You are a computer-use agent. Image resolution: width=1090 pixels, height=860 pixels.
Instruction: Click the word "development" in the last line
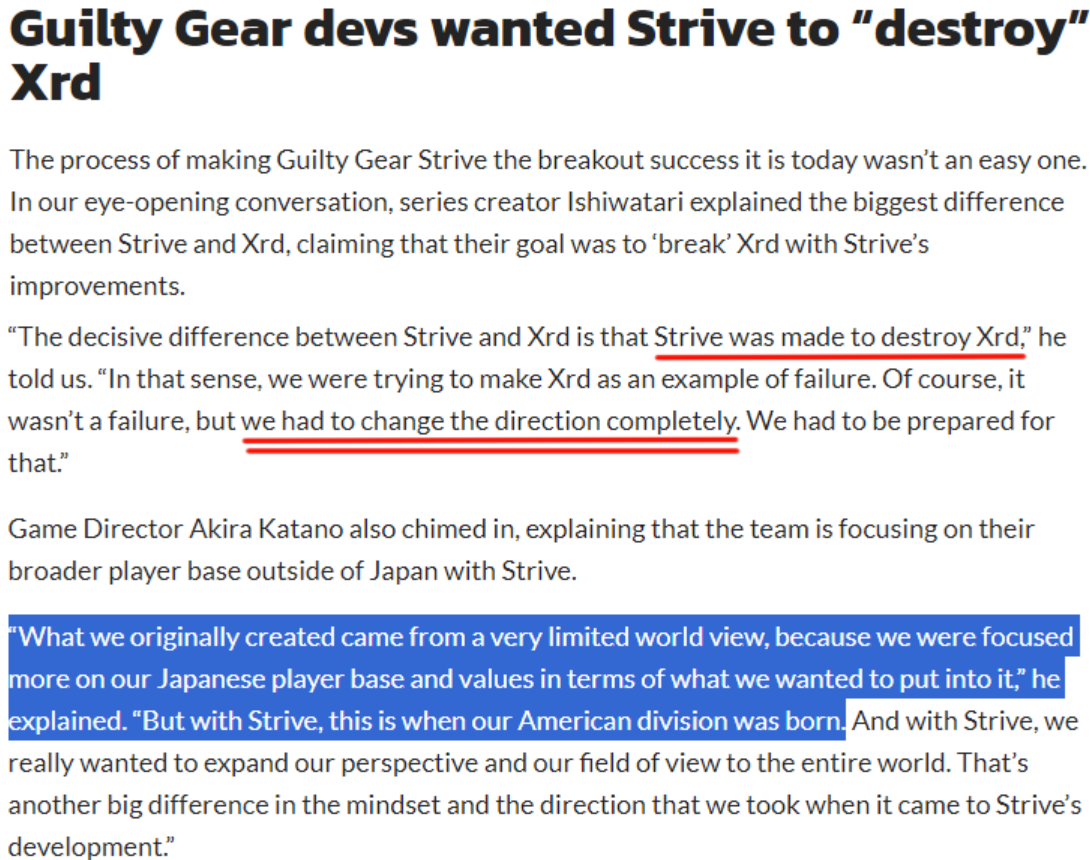(87, 847)
